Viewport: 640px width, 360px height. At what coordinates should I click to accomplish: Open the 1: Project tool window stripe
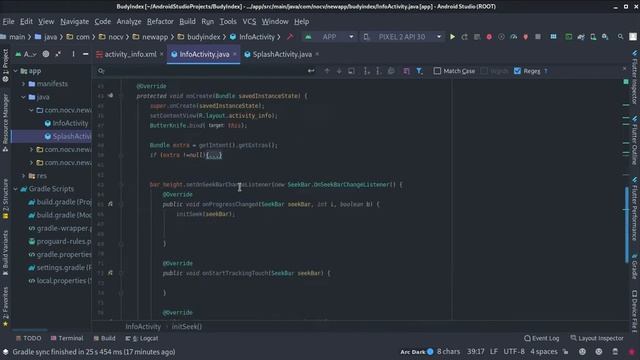tap(5, 65)
